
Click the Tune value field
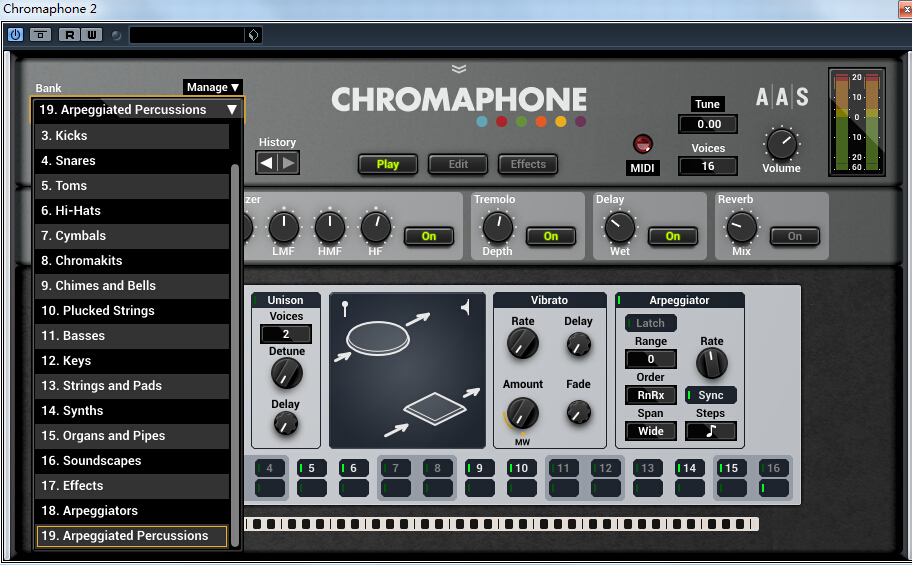(708, 124)
